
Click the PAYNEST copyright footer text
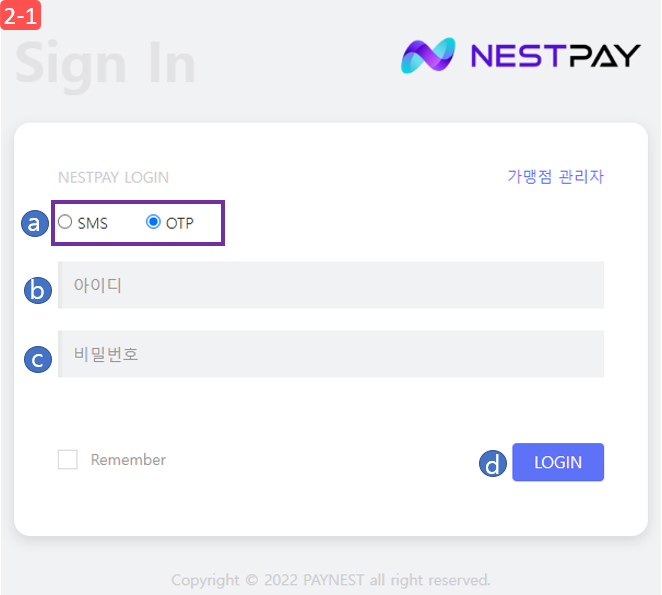click(x=331, y=580)
